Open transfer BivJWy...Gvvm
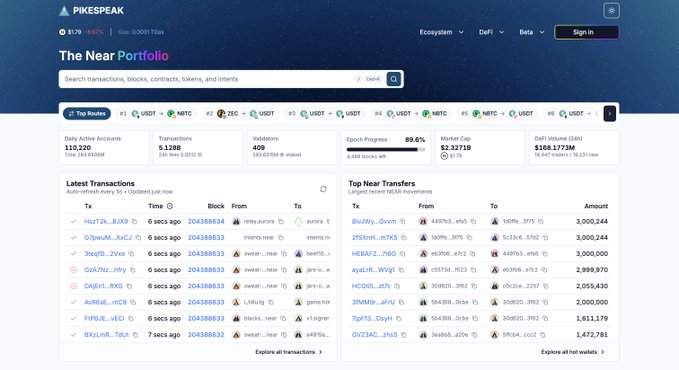 374,221
